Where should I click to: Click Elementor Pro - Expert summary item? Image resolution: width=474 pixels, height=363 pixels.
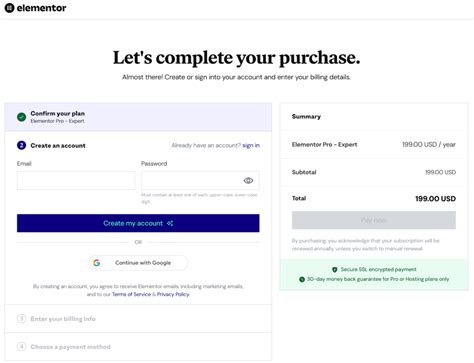point(324,145)
